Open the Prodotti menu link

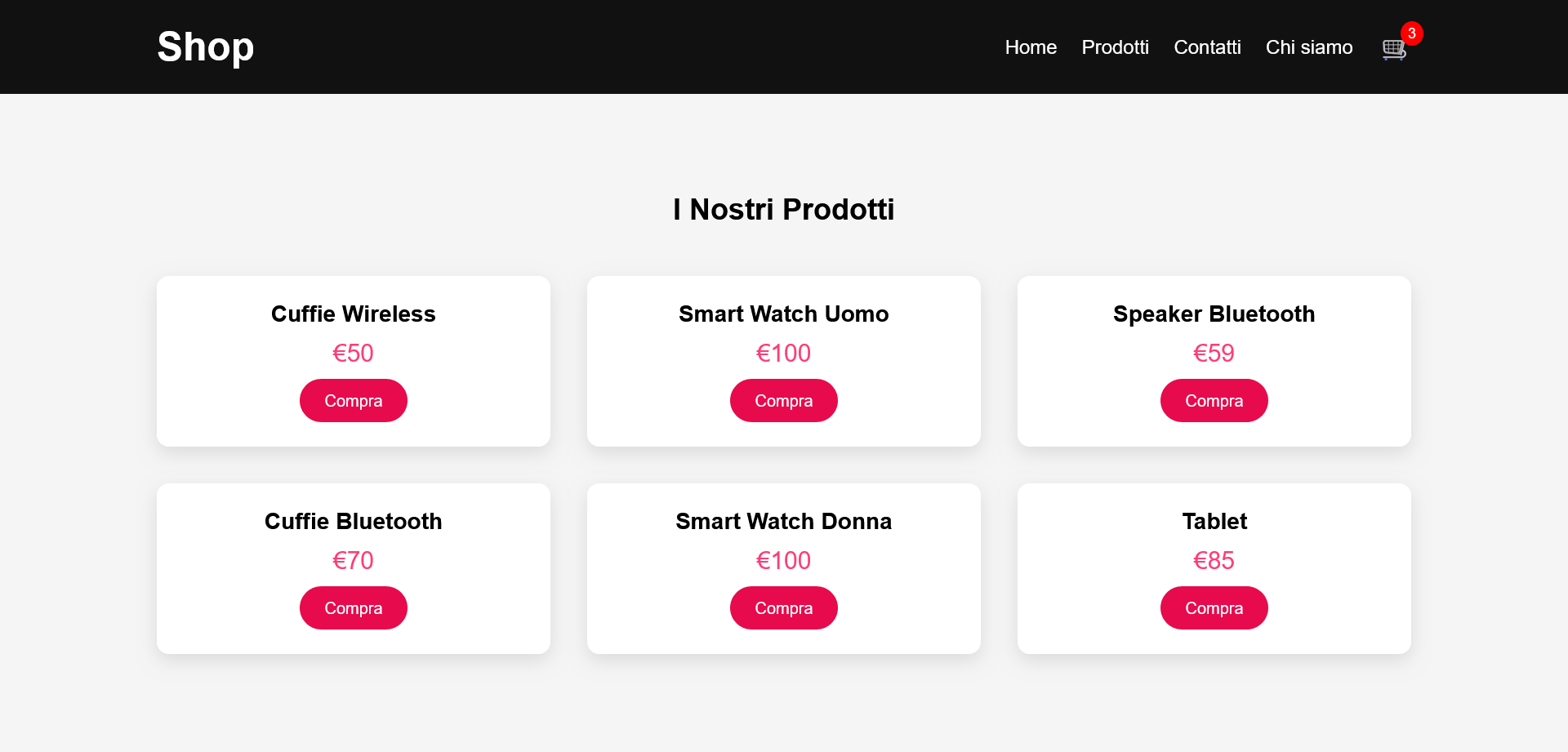point(1115,47)
